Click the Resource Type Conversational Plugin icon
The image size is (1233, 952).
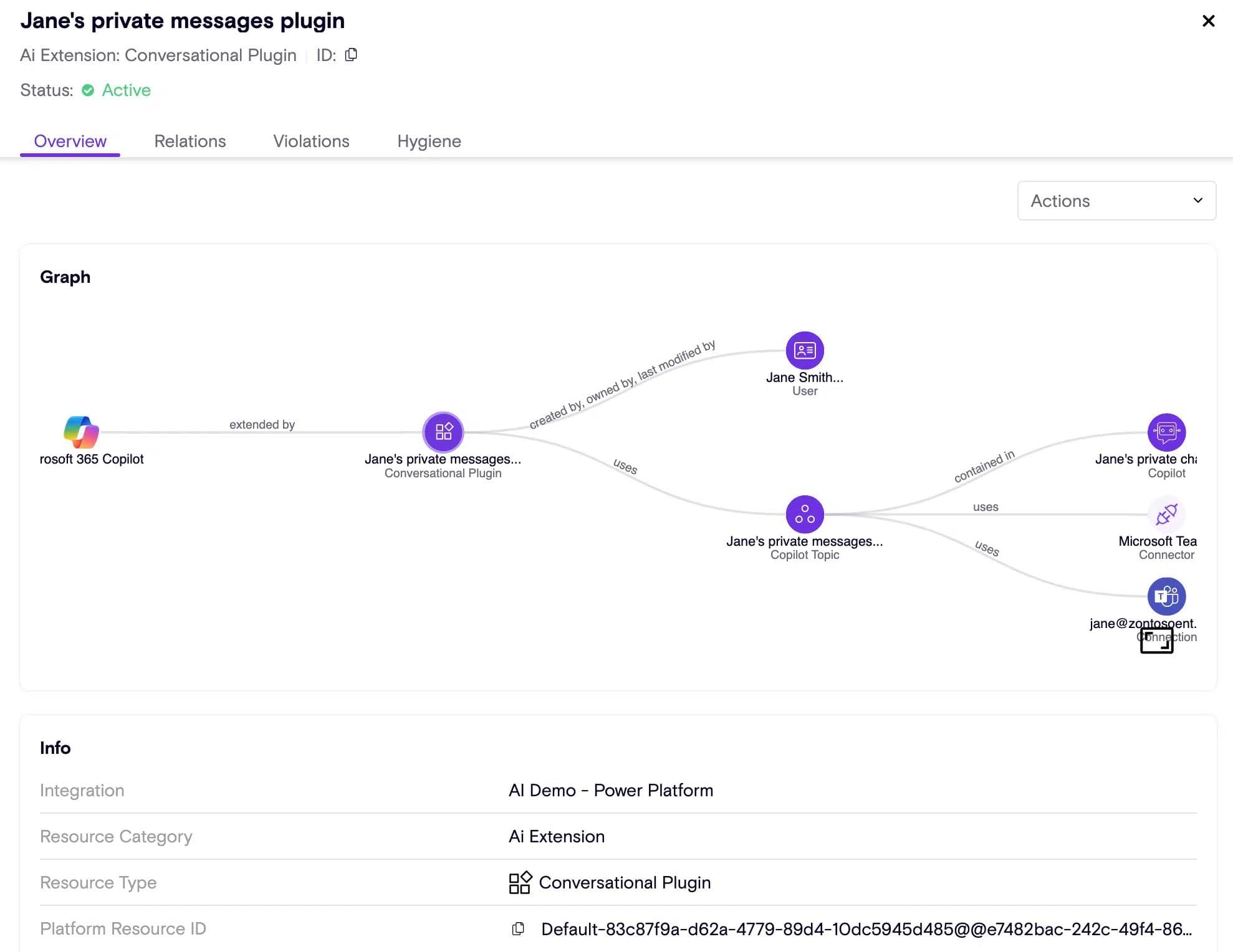click(520, 882)
